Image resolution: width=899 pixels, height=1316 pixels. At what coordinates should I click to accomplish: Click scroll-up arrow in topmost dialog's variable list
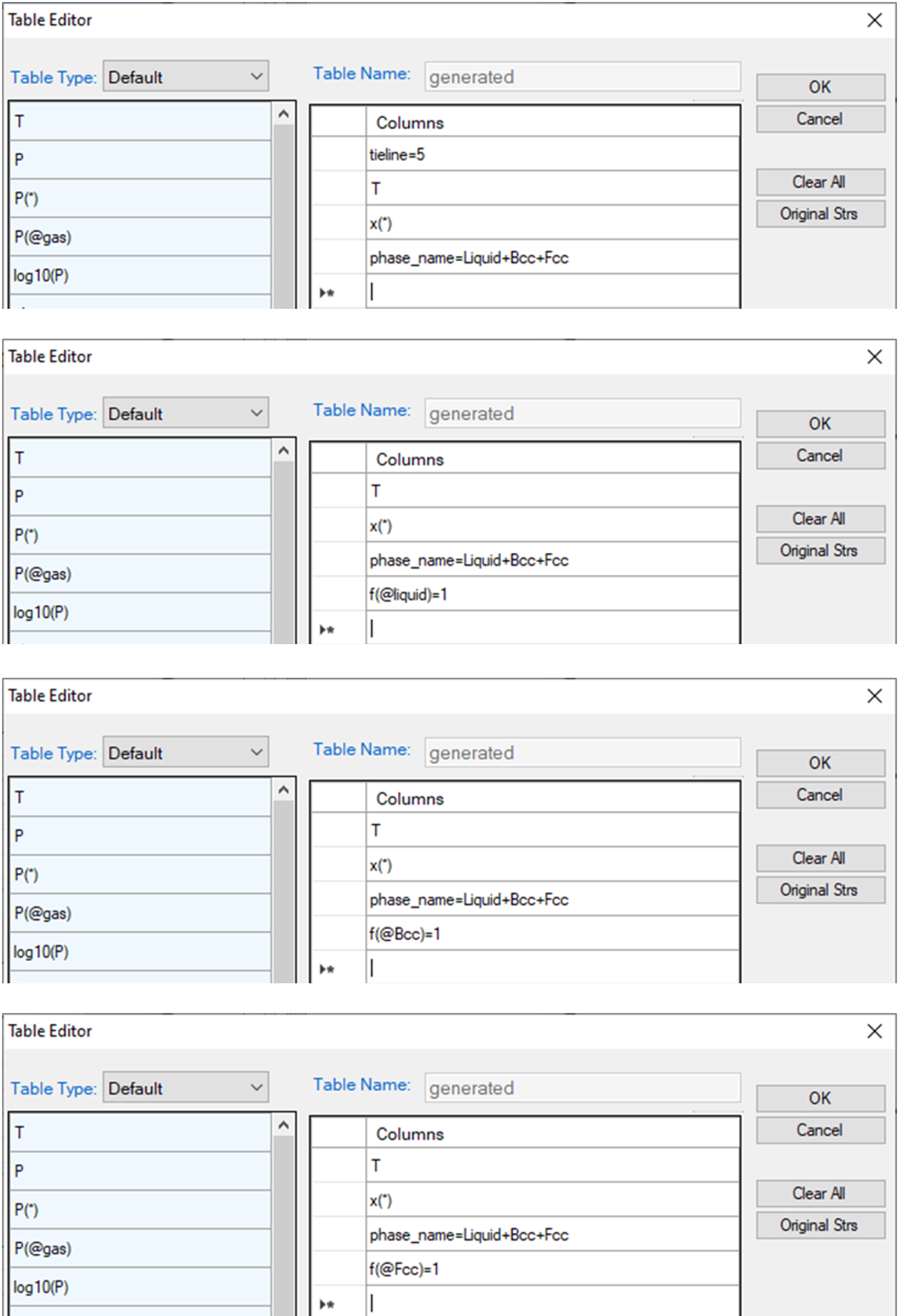click(x=283, y=115)
